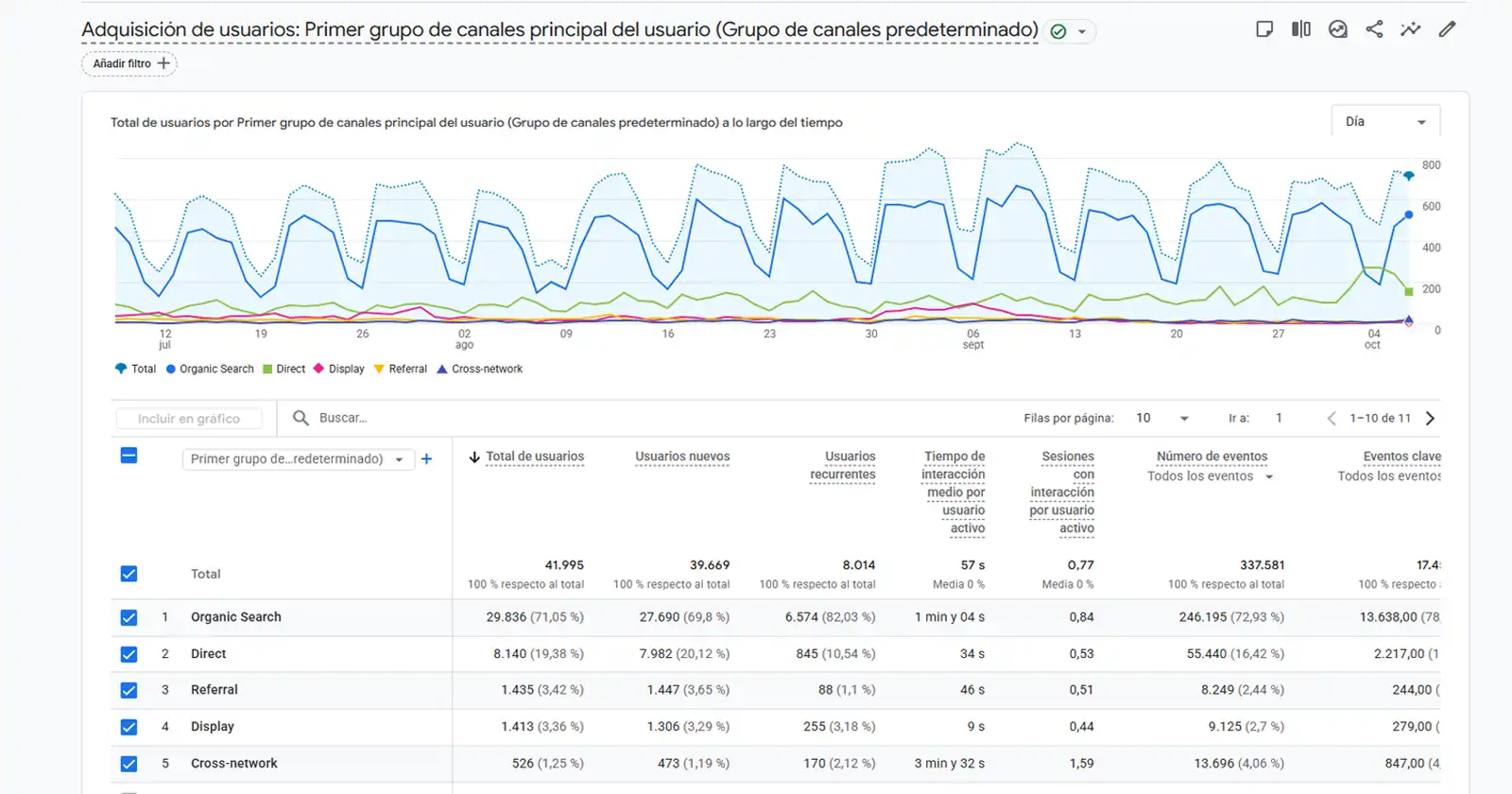
Task: Click the sort arrow on Total de usuarios
Action: tap(474, 457)
